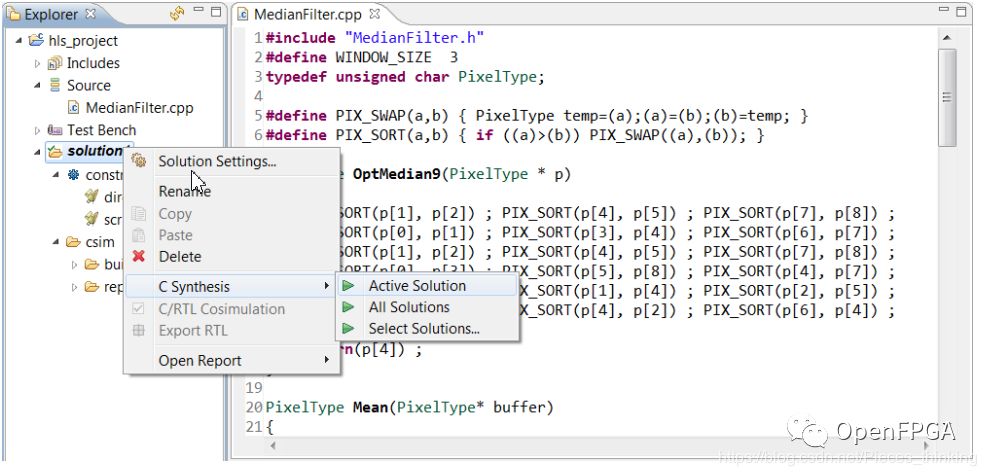This screenshot has height=476, width=987.
Task: Click the editor horizontal scroll left arrow
Action: (x=273, y=445)
